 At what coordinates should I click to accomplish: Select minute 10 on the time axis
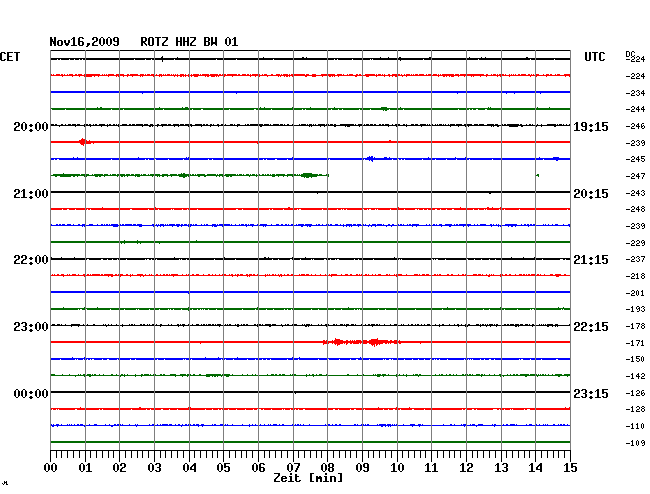click(397, 468)
